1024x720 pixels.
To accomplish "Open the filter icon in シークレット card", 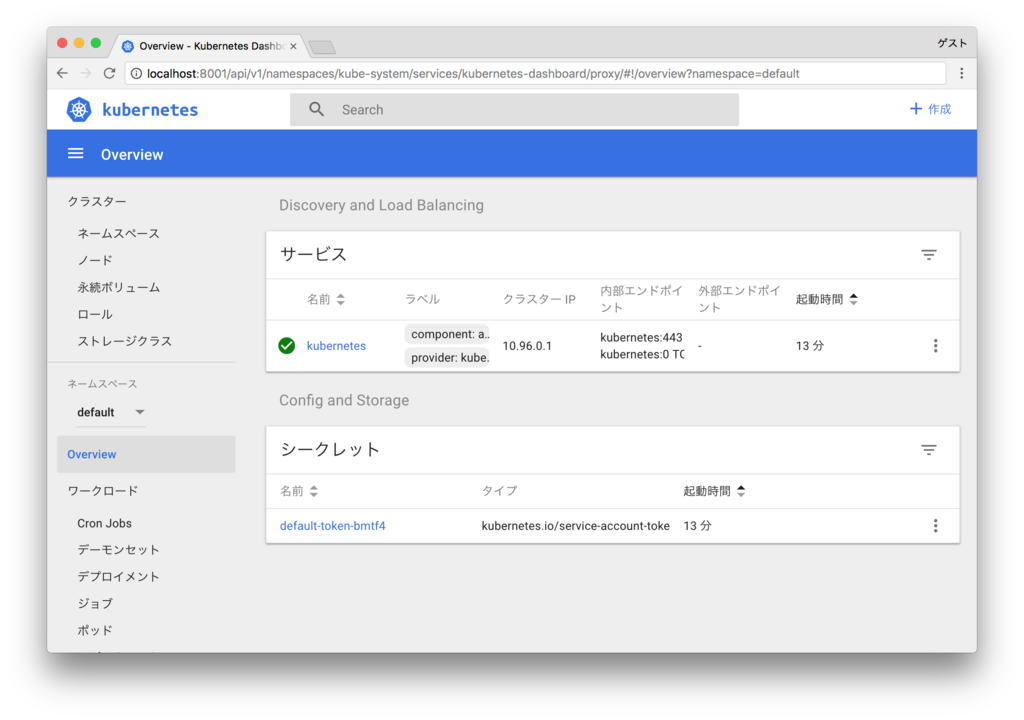I will pos(929,450).
